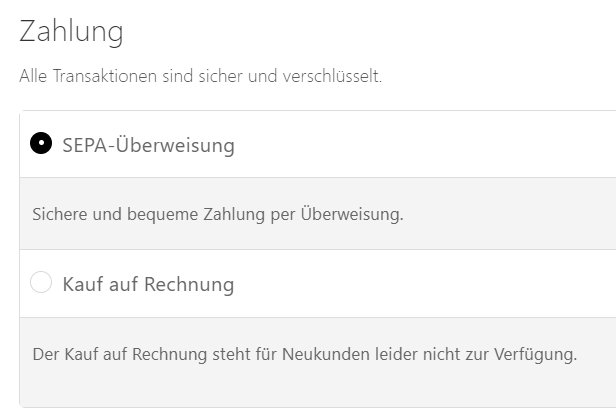Click the 'Alle Transaktionen sind sicher' subtitle
Screen dimensions: 616x410
tap(200, 76)
